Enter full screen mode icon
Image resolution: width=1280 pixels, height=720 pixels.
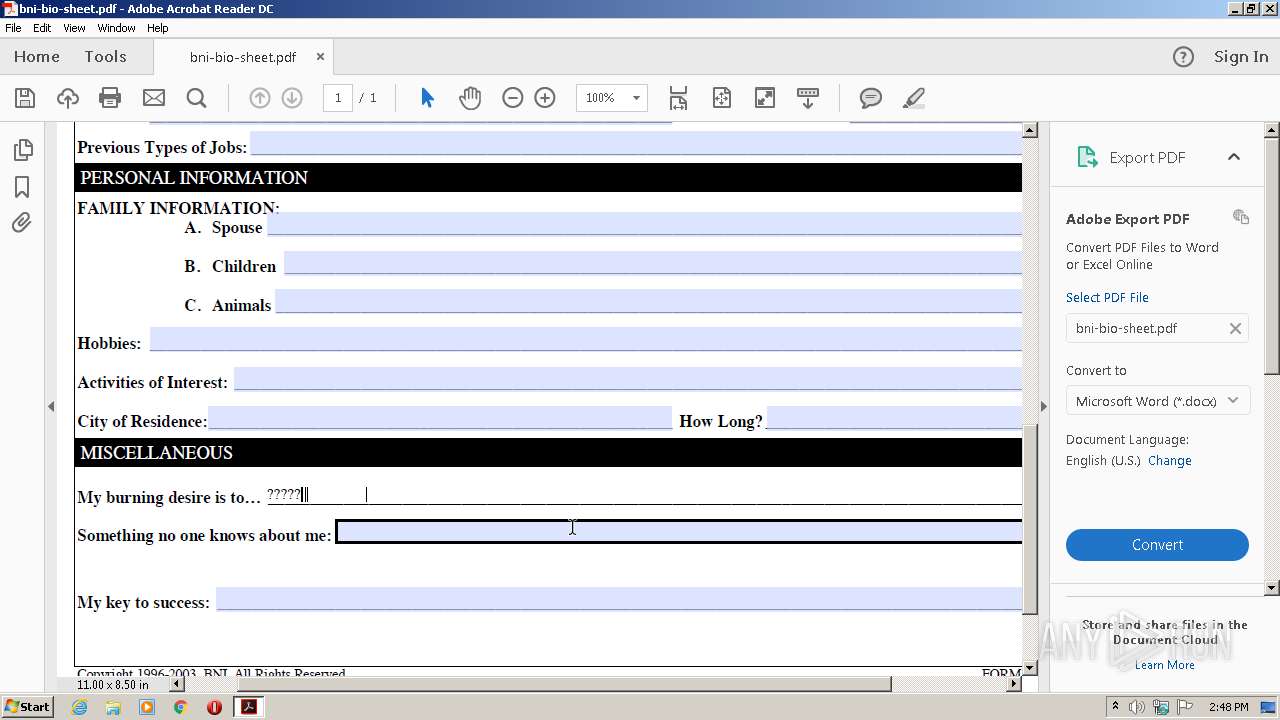764,98
